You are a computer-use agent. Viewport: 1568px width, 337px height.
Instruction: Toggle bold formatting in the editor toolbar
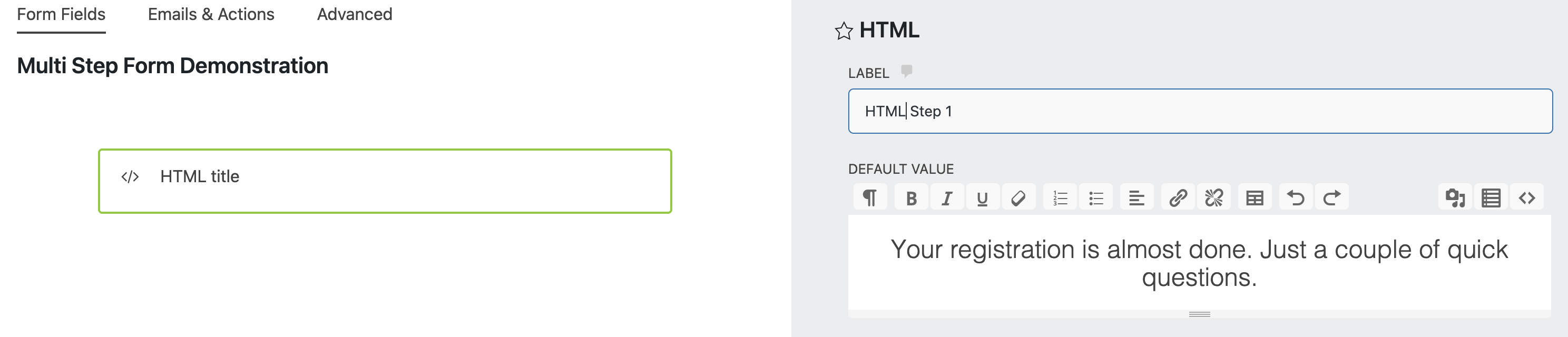click(911, 196)
